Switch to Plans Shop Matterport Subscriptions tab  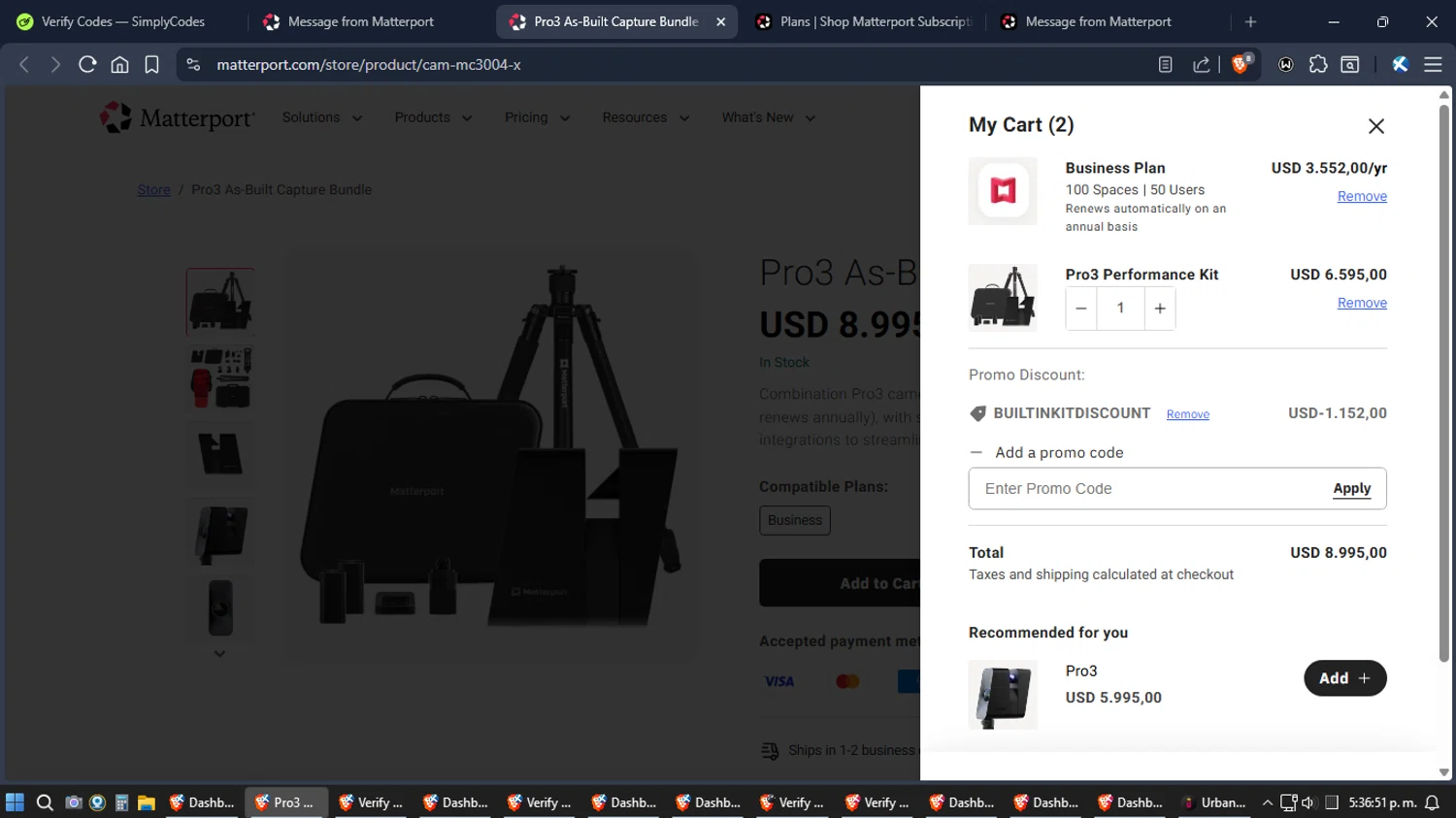click(864, 21)
